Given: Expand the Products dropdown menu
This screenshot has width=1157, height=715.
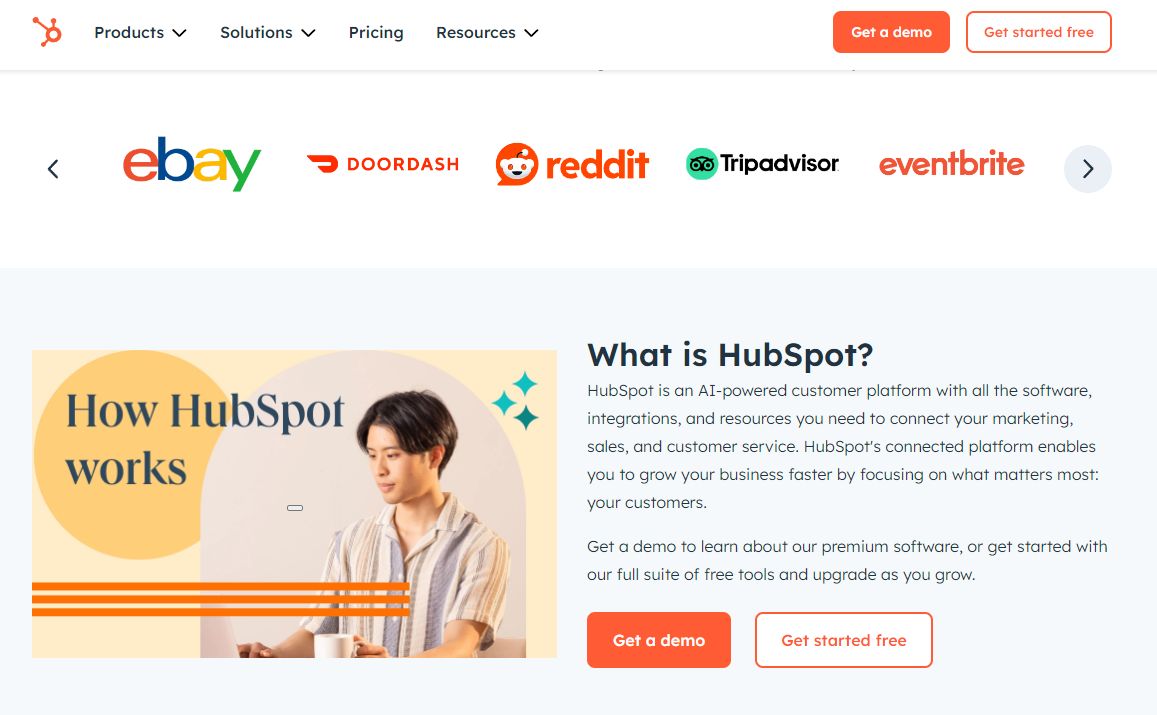Looking at the screenshot, I should [140, 32].
